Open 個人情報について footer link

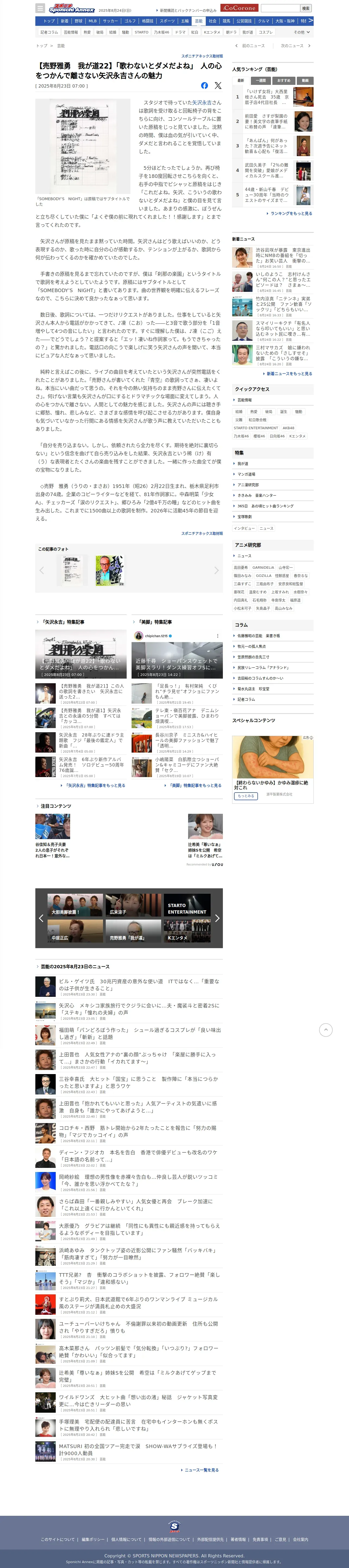point(126,1539)
